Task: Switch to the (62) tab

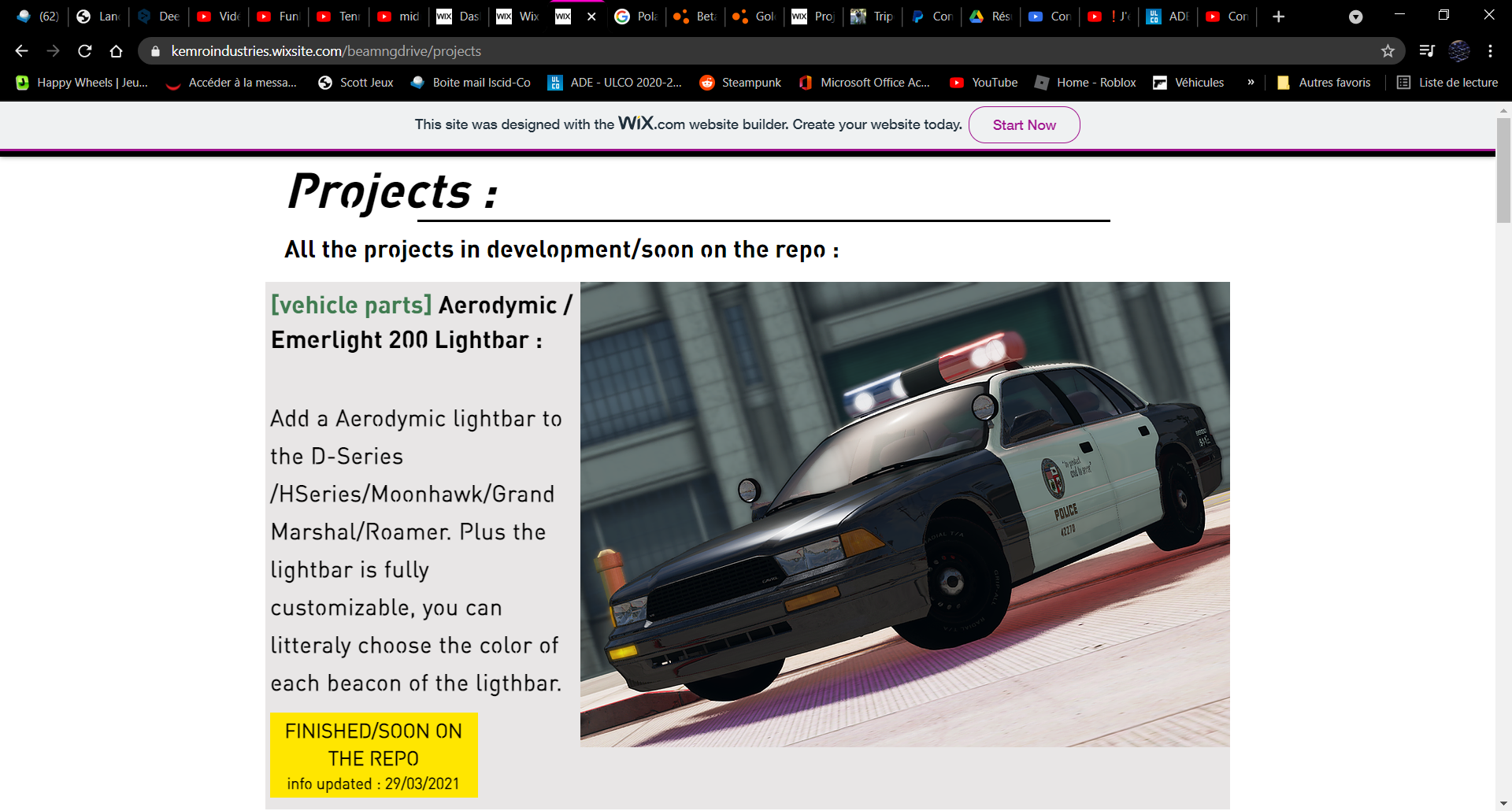Action: (x=38, y=17)
